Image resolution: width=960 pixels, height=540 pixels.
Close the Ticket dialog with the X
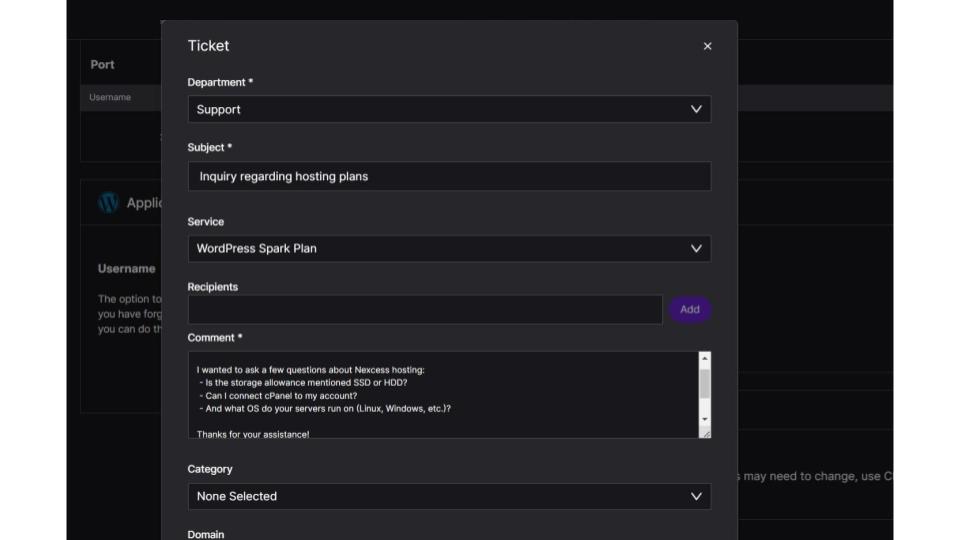(x=707, y=46)
